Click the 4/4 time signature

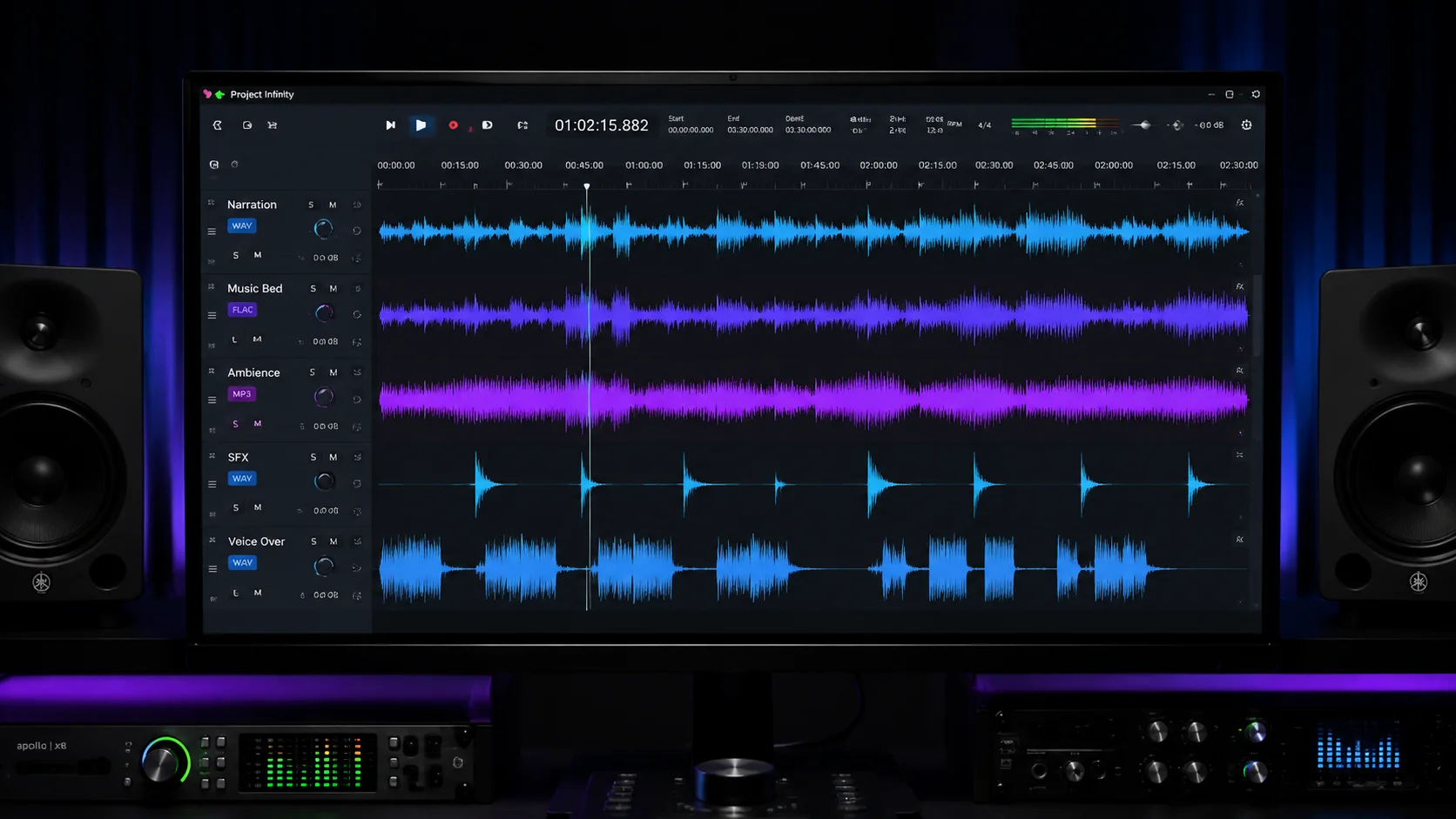984,125
